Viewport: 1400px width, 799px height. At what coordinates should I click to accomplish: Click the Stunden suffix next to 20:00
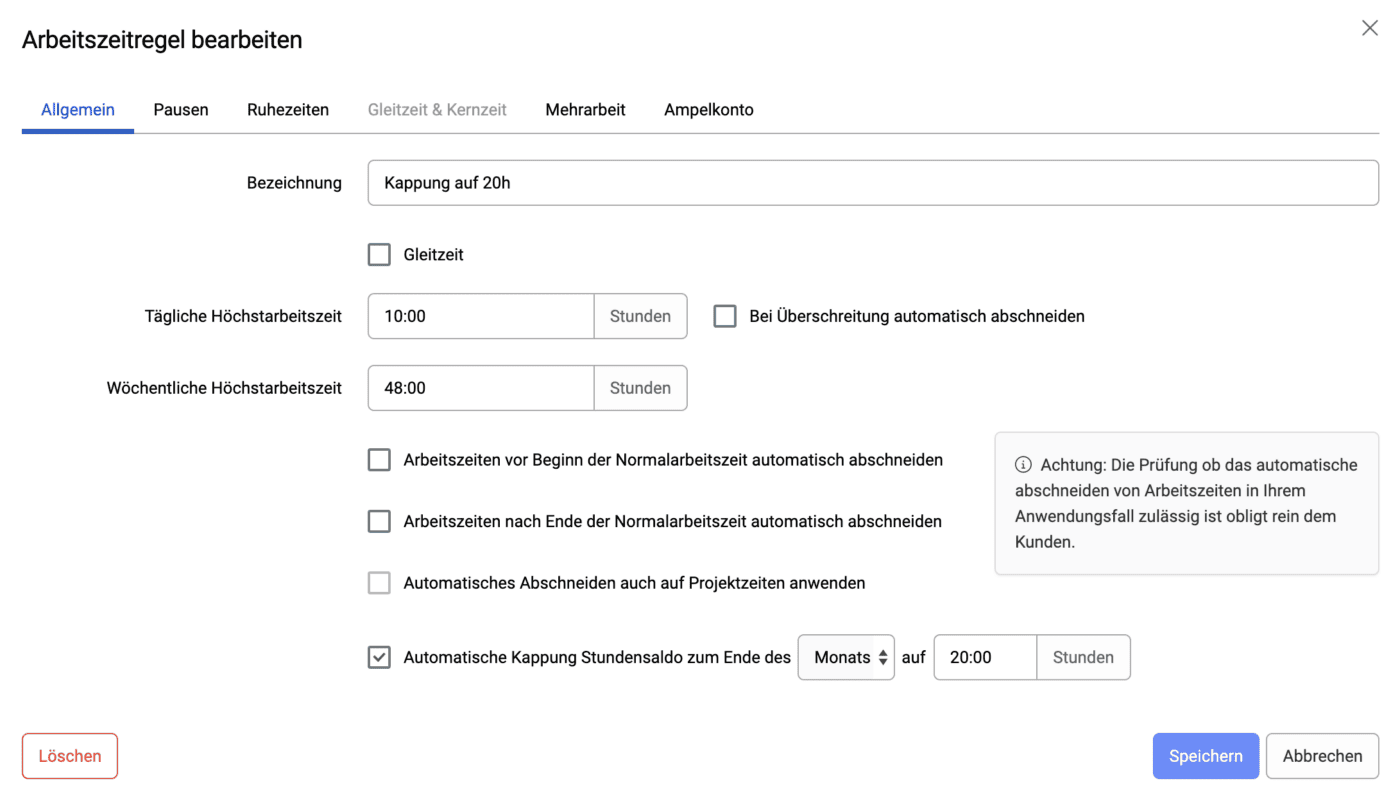pos(1083,657)
